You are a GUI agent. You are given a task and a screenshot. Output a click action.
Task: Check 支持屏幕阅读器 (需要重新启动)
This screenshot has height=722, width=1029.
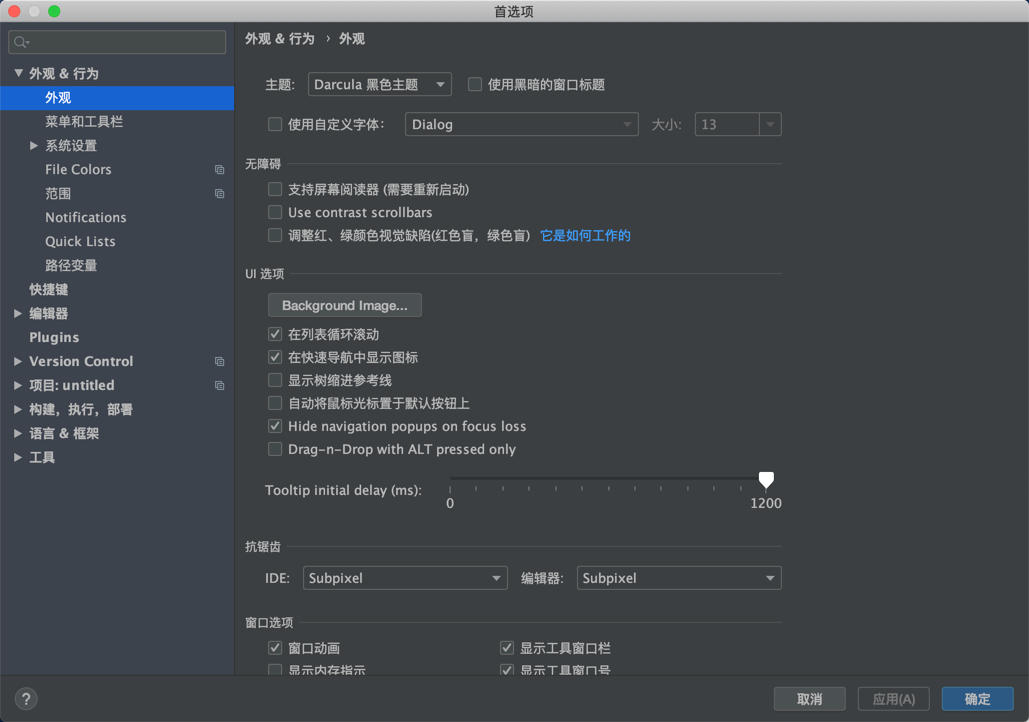274,189
